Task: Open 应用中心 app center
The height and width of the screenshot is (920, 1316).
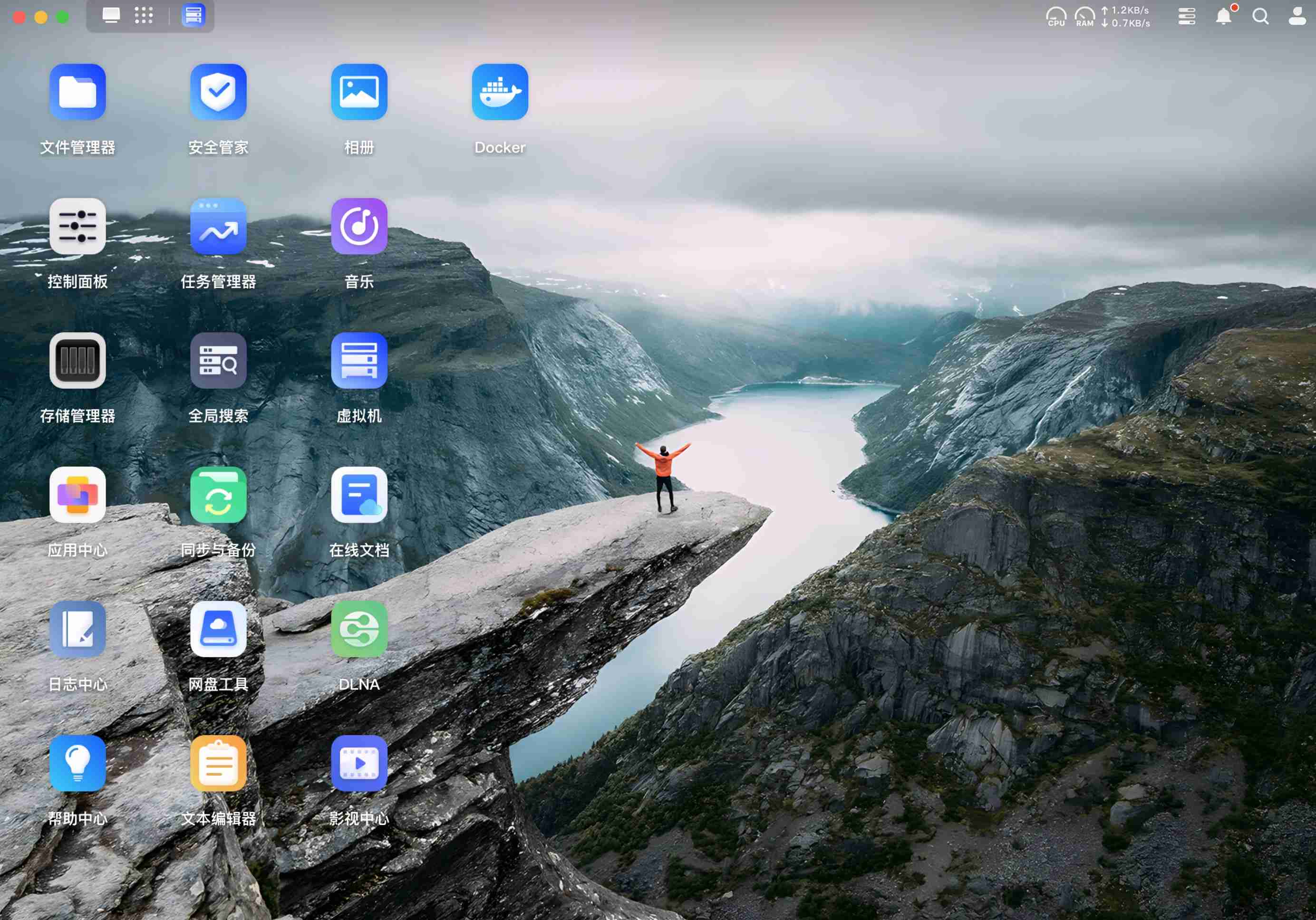Action: coord(77,494)
